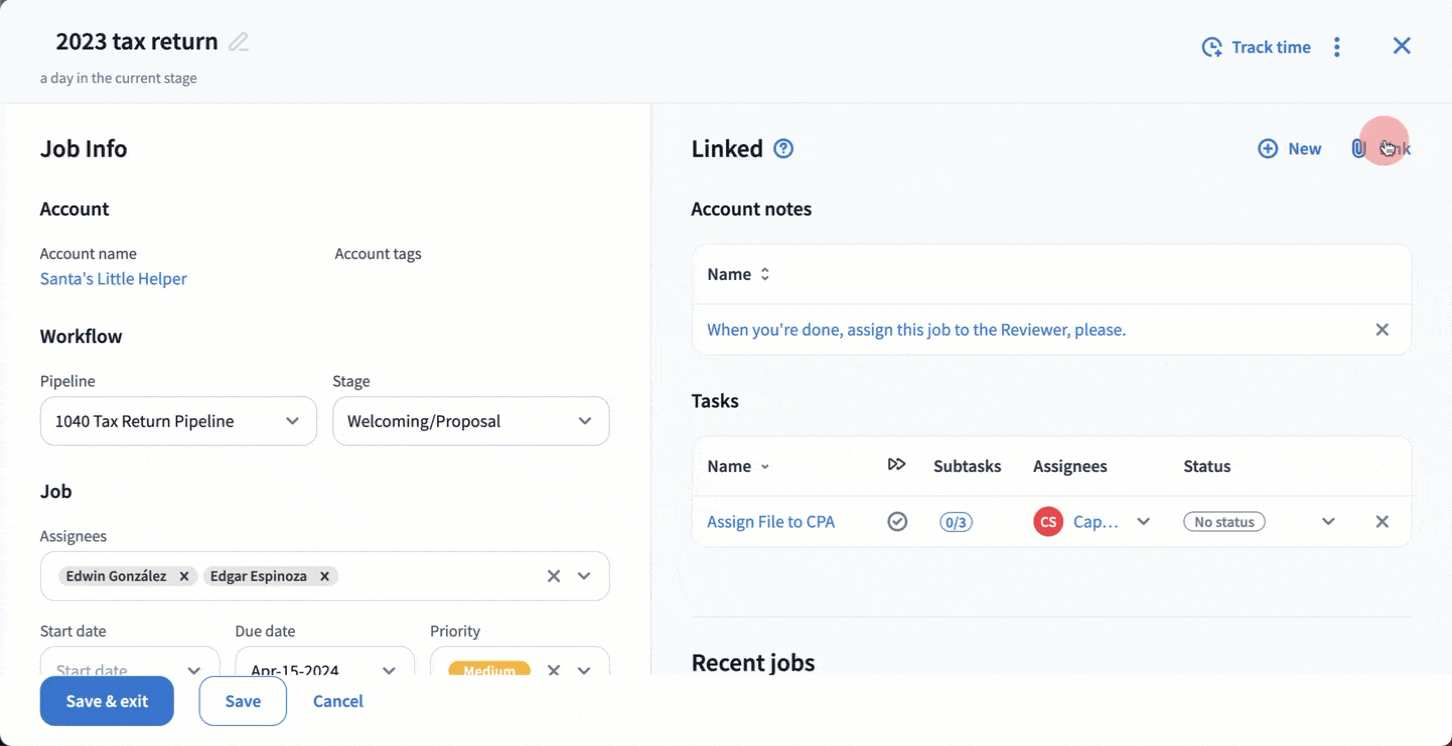Open Santa's Little Helper account link
Screen dimensions: 1452x746
113,279
